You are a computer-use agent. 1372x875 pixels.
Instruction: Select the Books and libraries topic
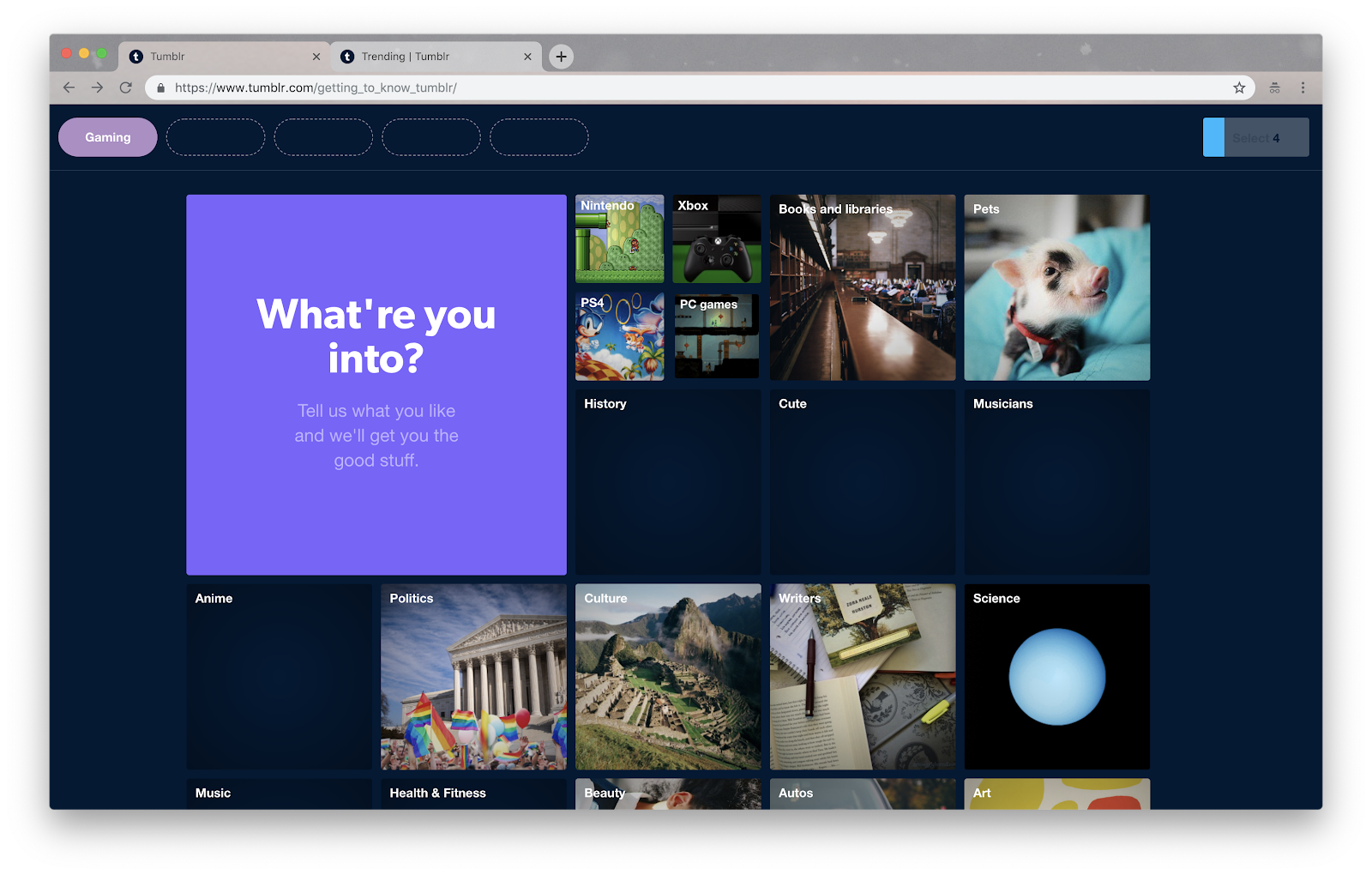click(863, 287)
